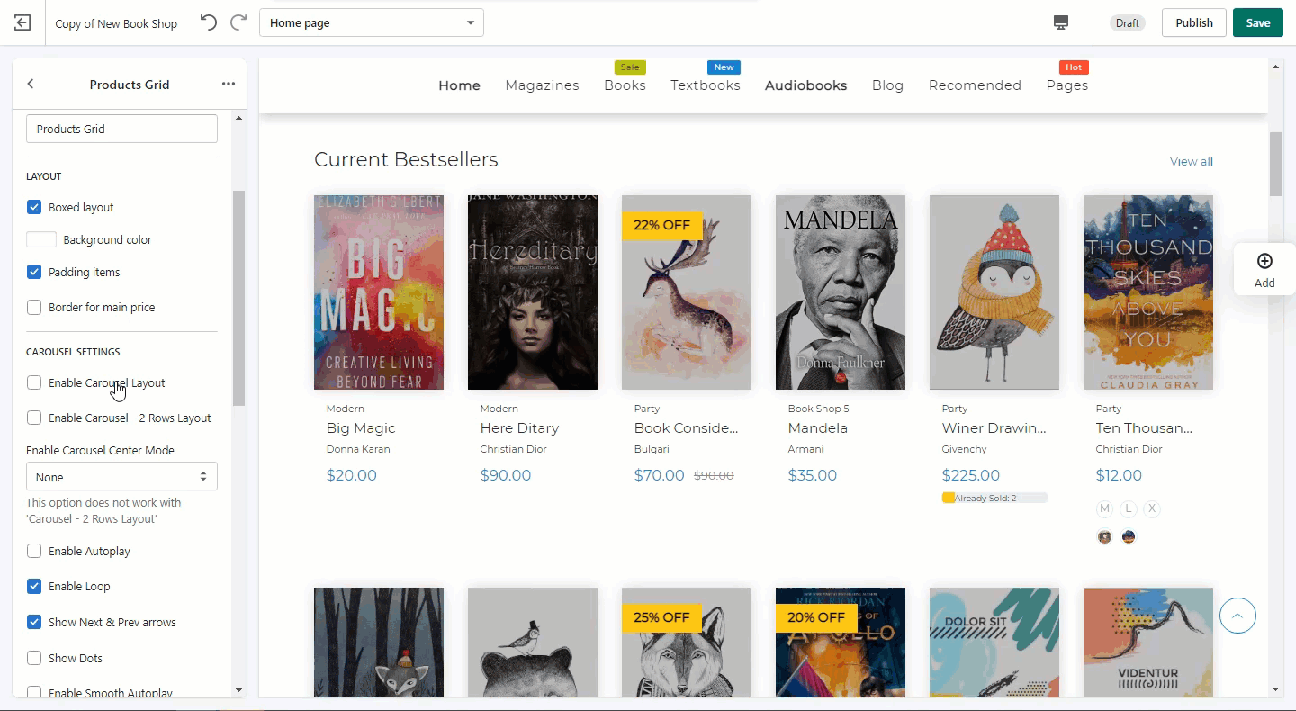This screenshot has width=1296, height=711.
Task: Uncheck Enable Loop
Action: point(34,586)
